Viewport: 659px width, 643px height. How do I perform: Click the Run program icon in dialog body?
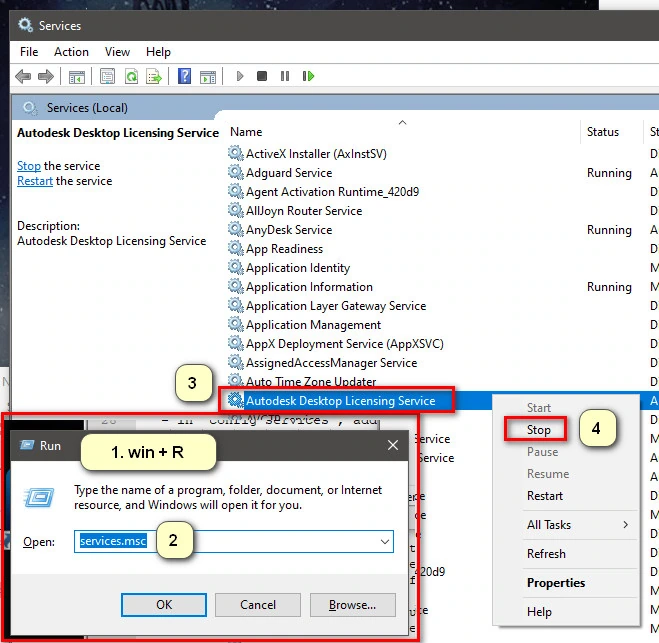(x=40, y=498)
